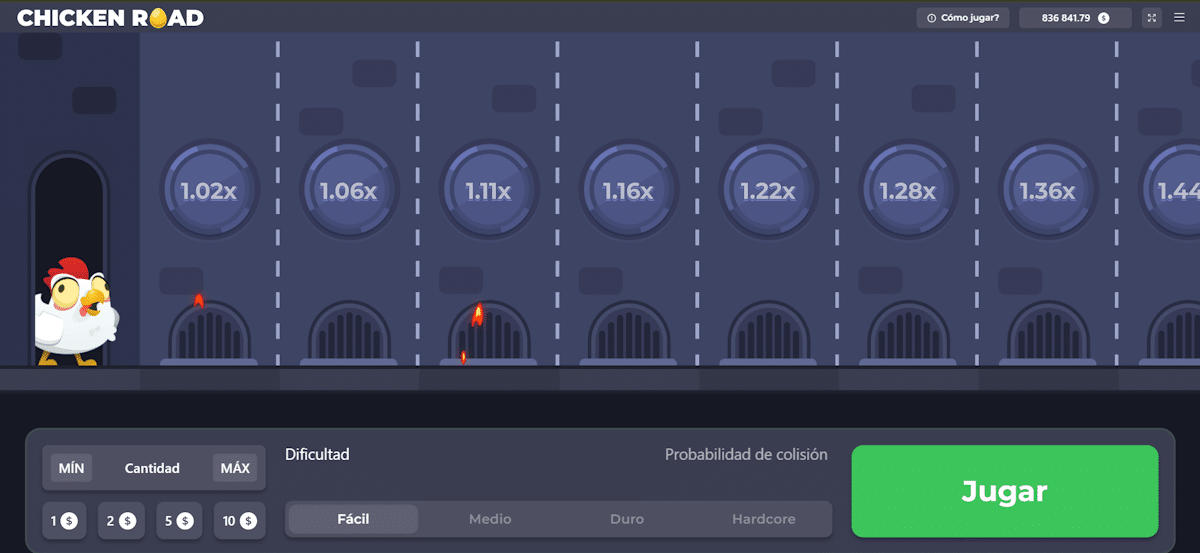This screenshot has width=1200, height=553.
Task: Click the fullscreen icon in header
Action: coord(1151,18)
